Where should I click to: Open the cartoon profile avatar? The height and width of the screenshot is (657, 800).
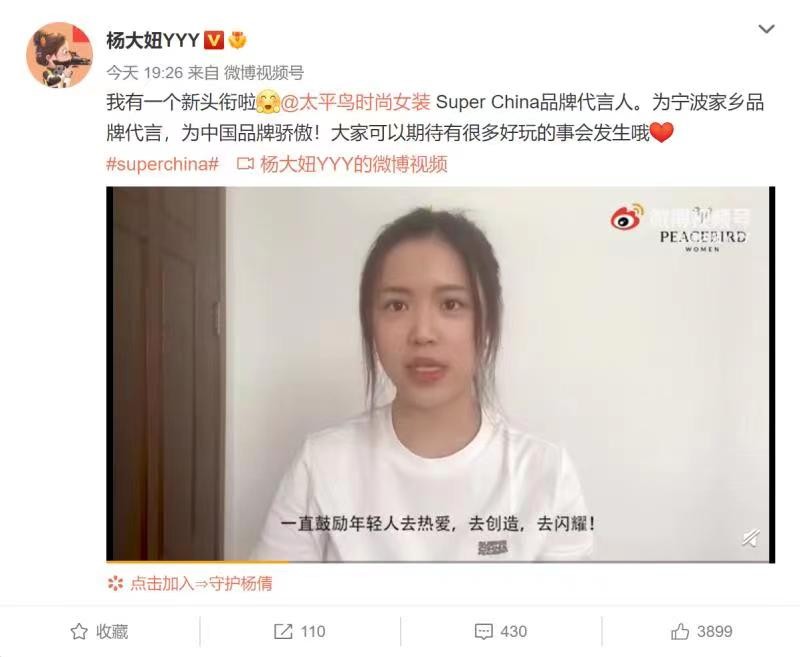click(x=59, y=55)
